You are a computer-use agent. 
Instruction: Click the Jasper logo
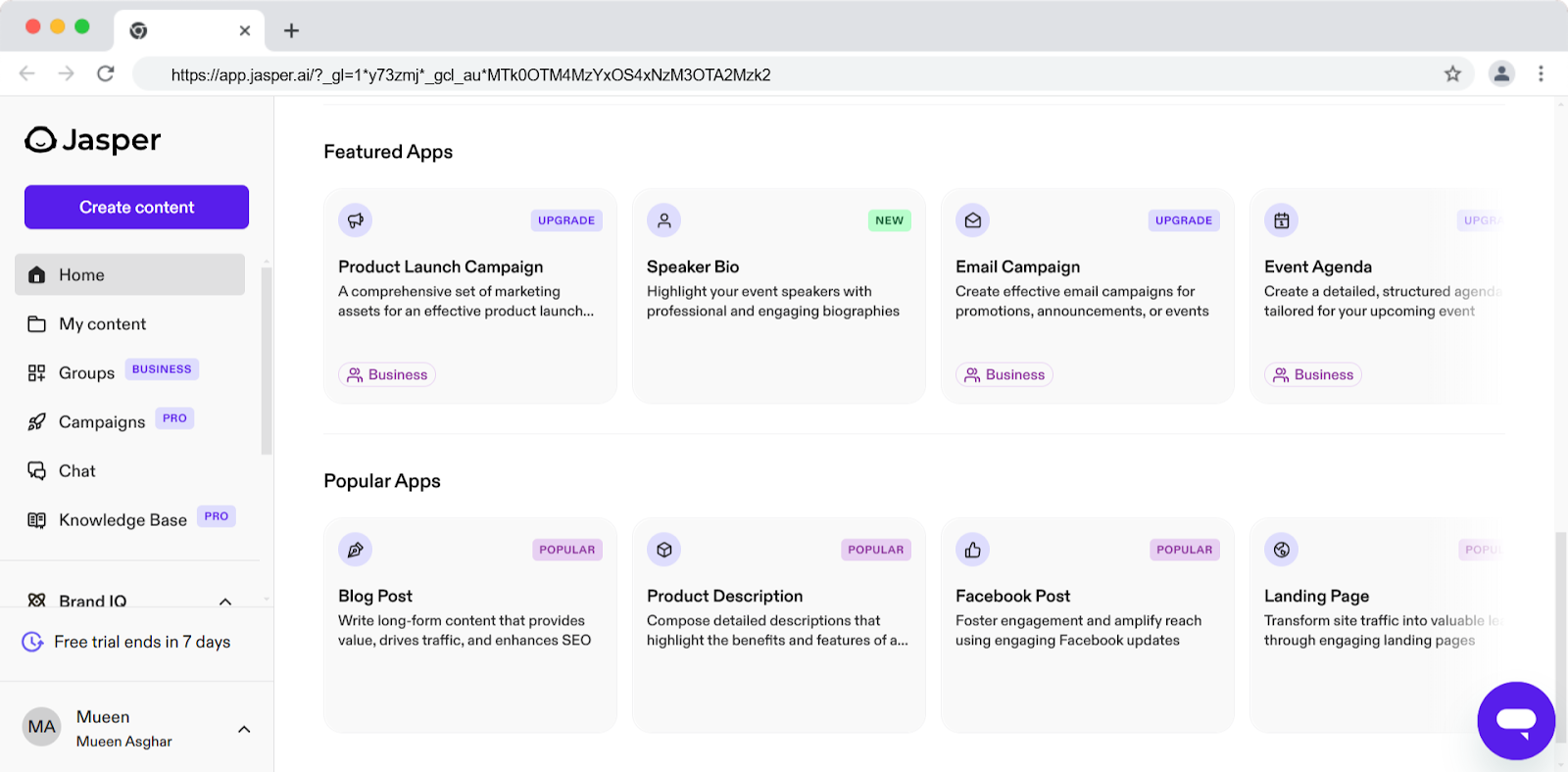[x=93, y=140]
